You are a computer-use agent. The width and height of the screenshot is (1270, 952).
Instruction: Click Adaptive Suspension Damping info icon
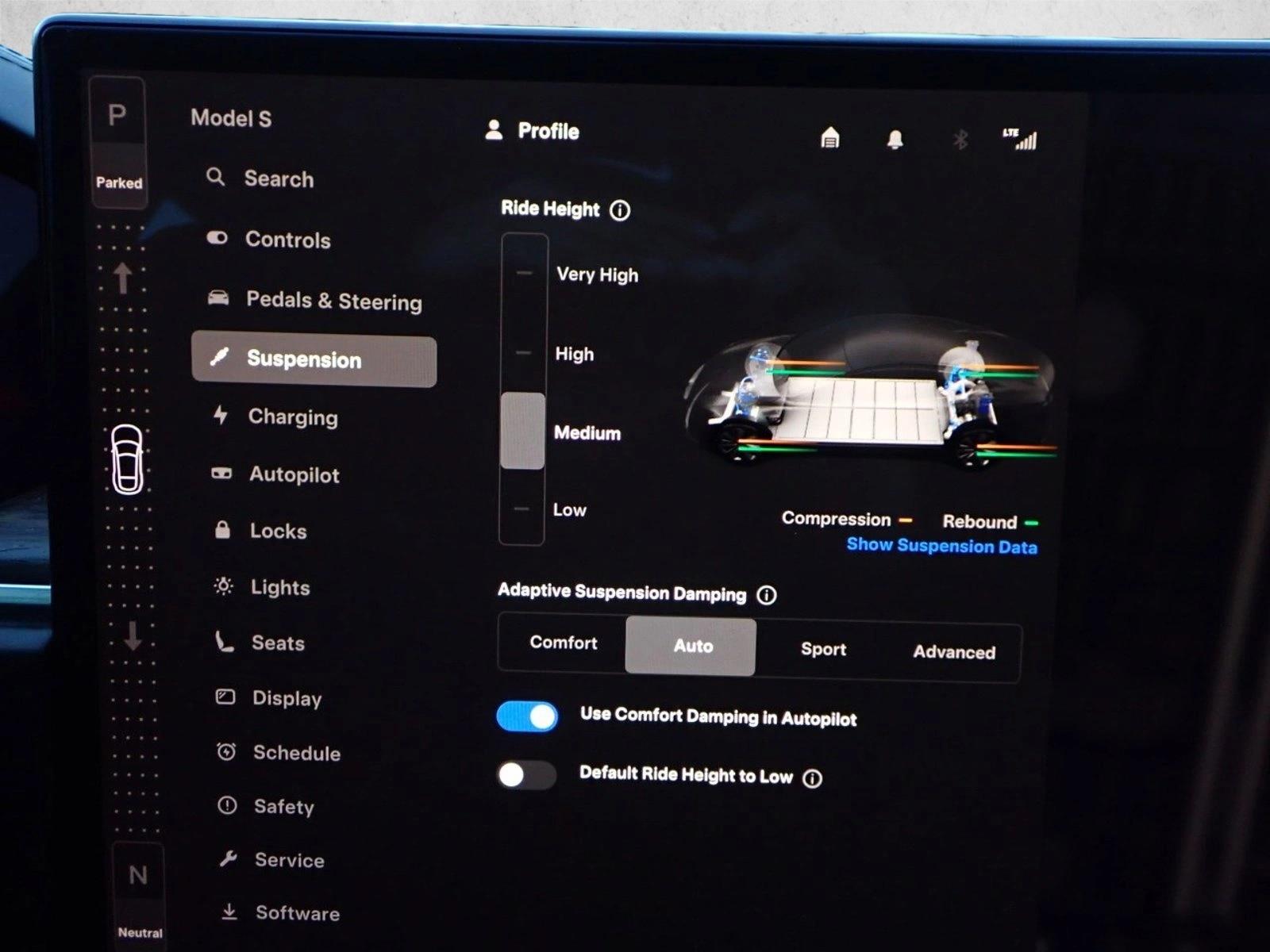767,595
